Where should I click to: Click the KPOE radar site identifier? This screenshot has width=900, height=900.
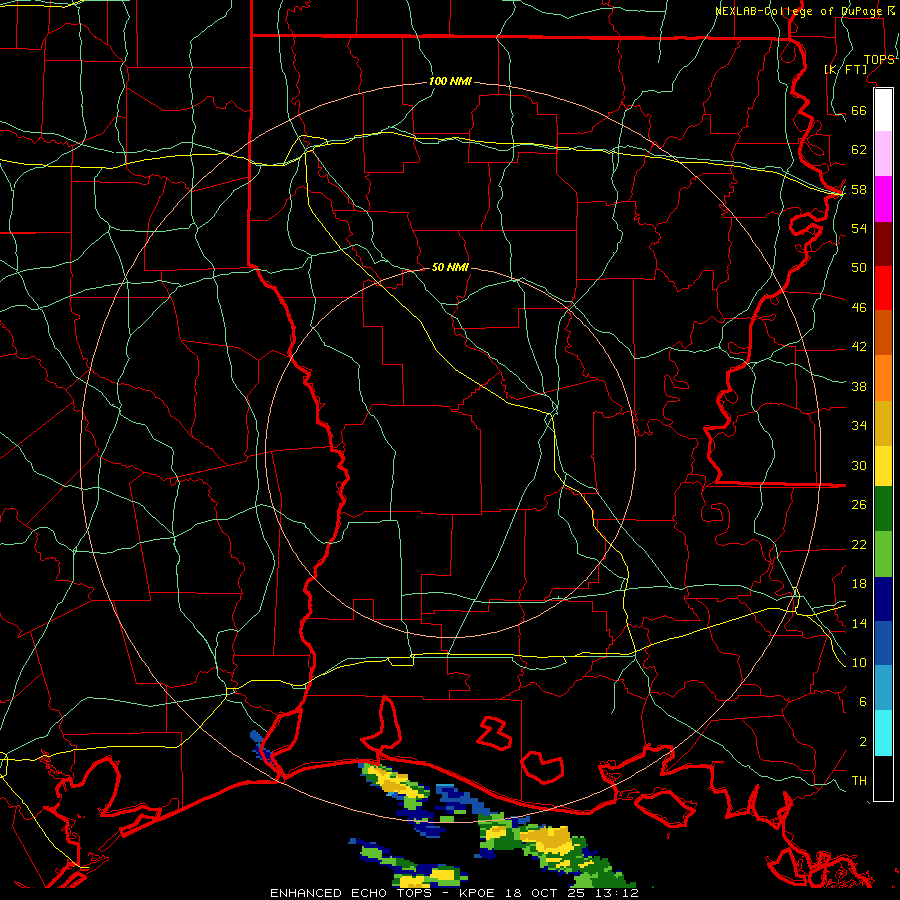pos(479,893)
